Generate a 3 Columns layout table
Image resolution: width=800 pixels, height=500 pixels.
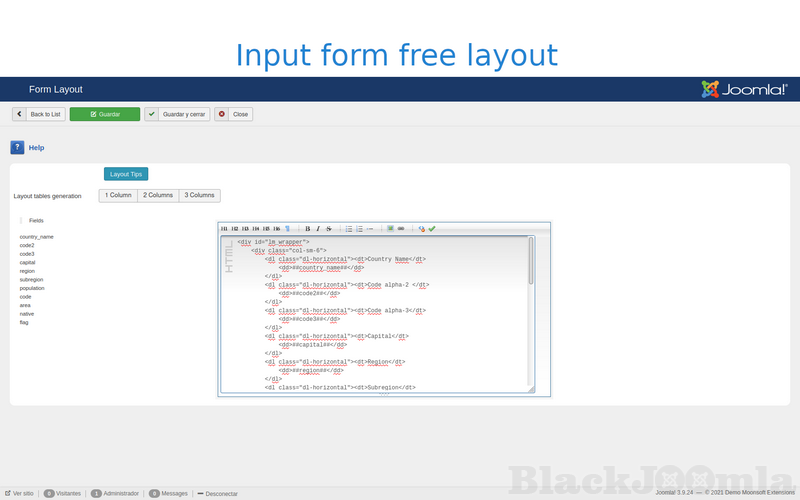[x=200, y=195]
